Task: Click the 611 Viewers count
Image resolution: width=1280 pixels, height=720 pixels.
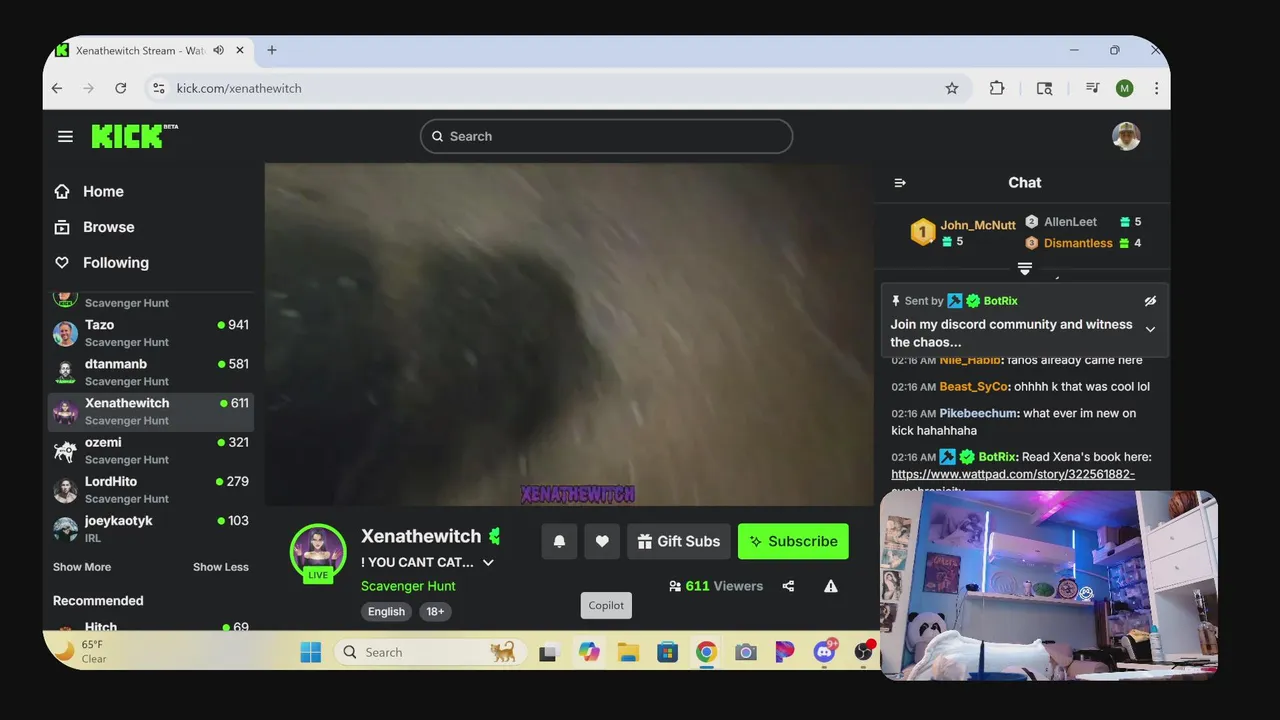Action: coord(716,586)
